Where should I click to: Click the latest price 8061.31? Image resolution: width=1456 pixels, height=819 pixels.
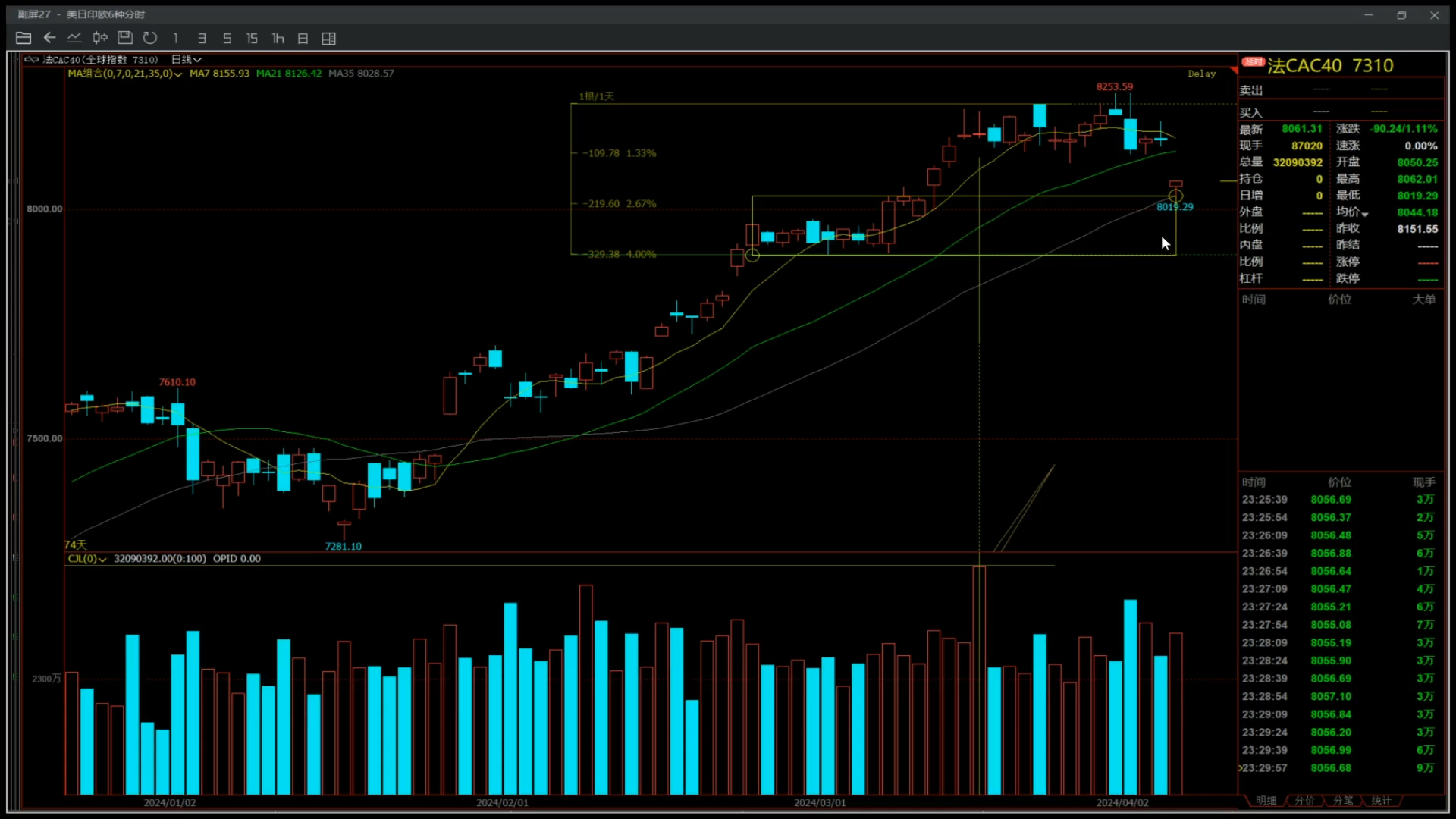pyautogui.click(x=1301, y=129)
